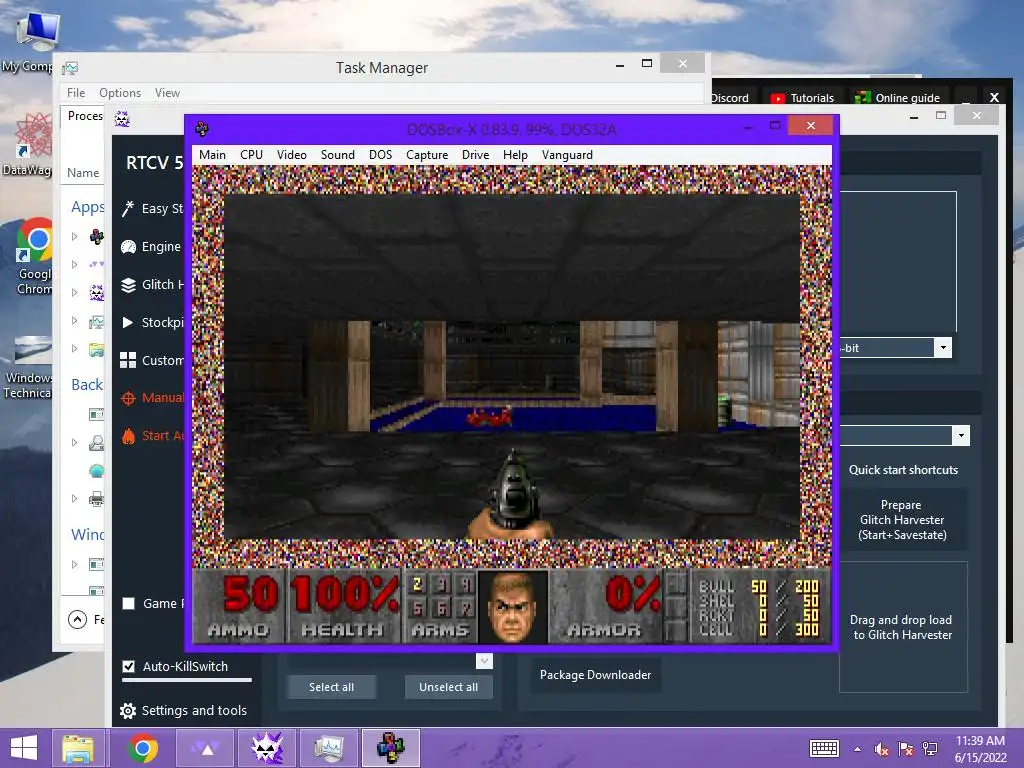Click the RTCV window title icon
This screenshot has height=768, width=1024.
122,119
